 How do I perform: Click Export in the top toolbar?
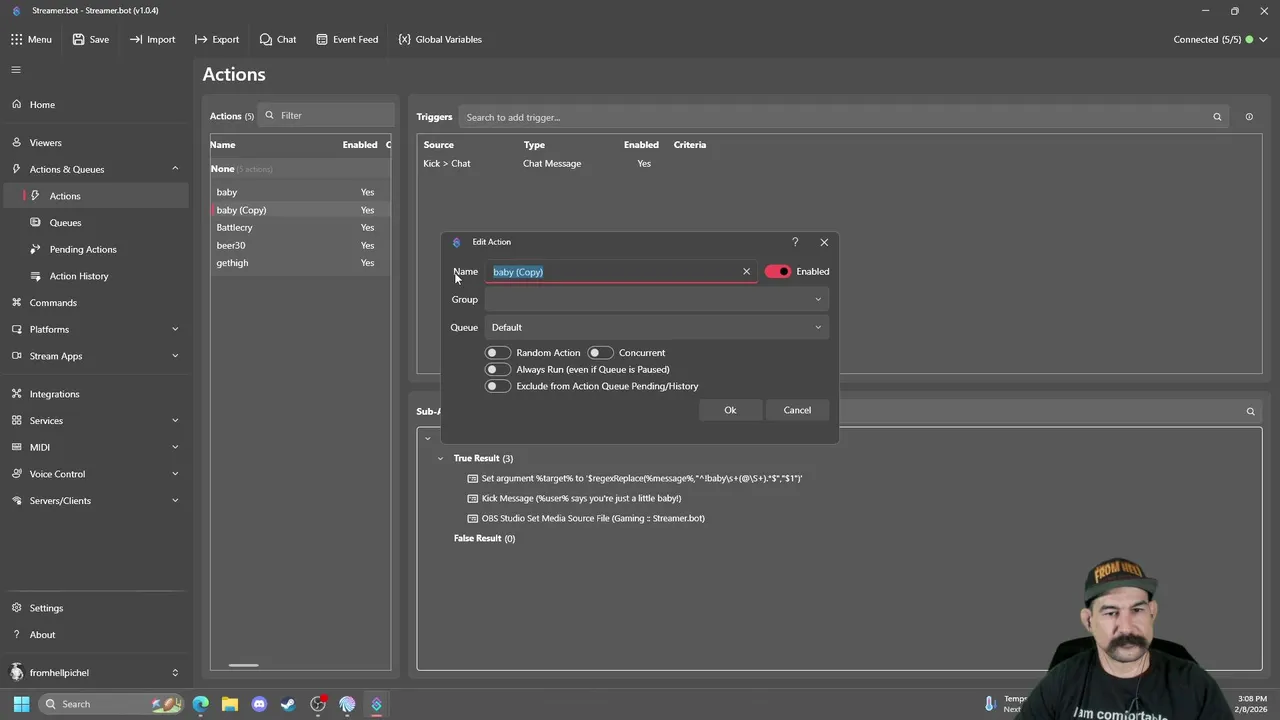coord(217,39)
